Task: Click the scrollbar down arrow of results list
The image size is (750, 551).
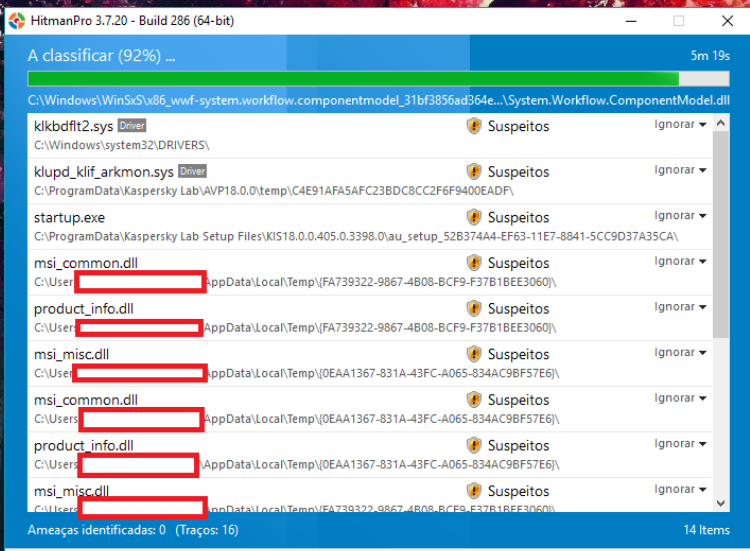Action: click(721, 503)
